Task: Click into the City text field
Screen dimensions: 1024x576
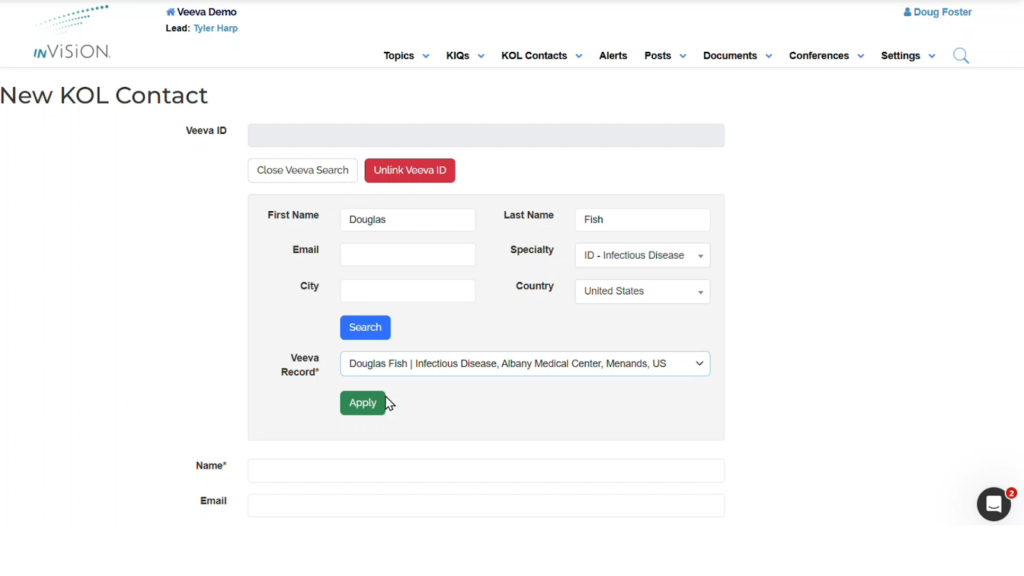Action: coord(407,291)
